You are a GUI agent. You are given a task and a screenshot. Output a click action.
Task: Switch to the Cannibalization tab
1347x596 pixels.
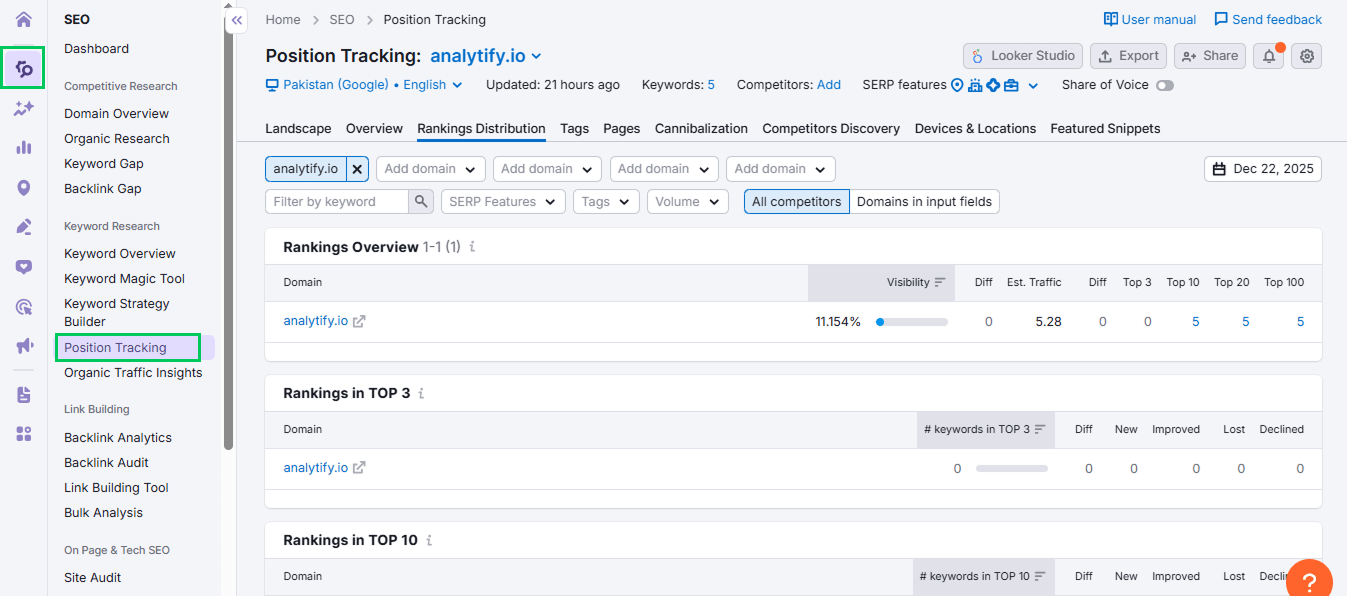(x=701, y=129)
